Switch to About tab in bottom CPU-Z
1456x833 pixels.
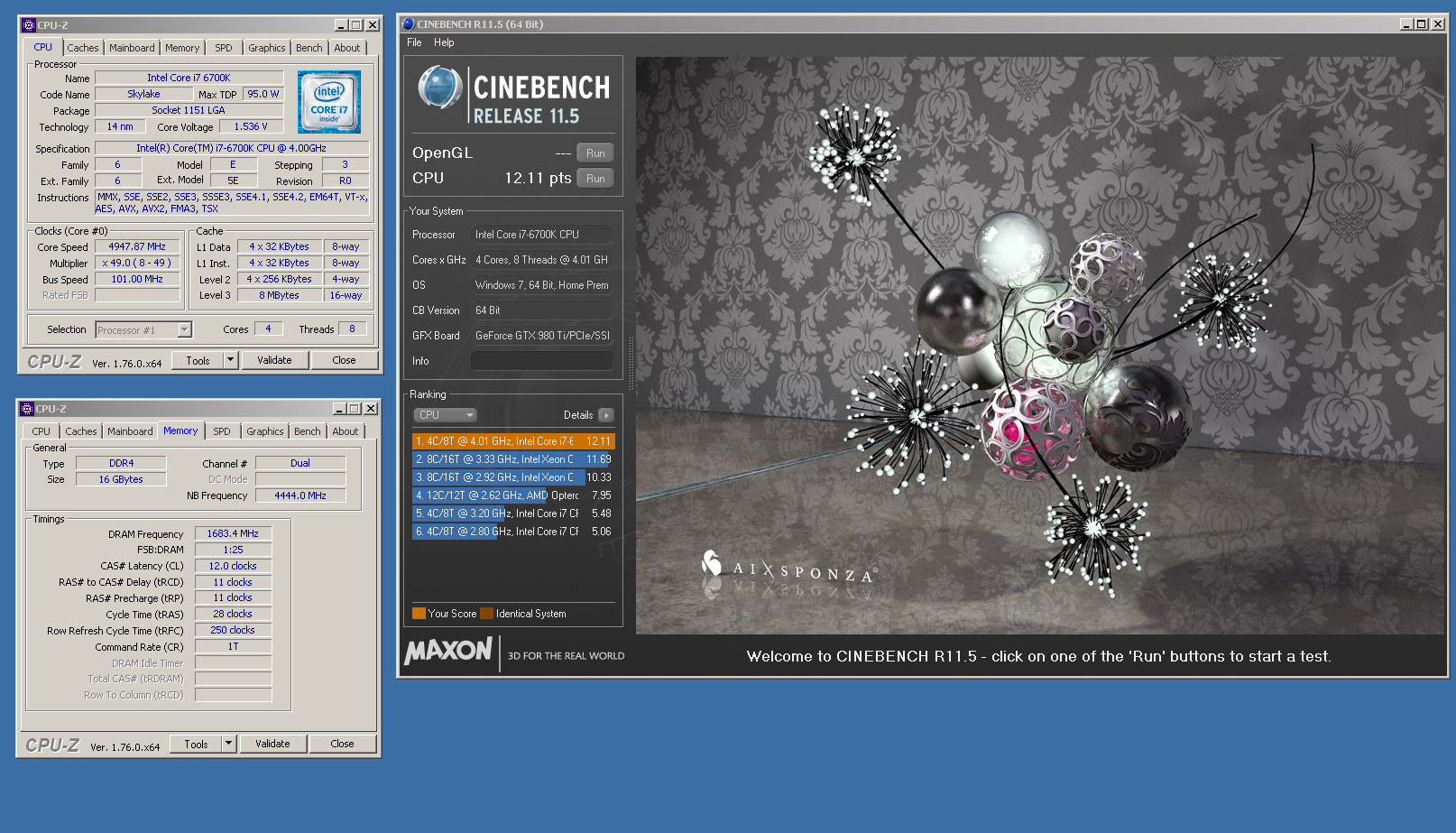346,431
